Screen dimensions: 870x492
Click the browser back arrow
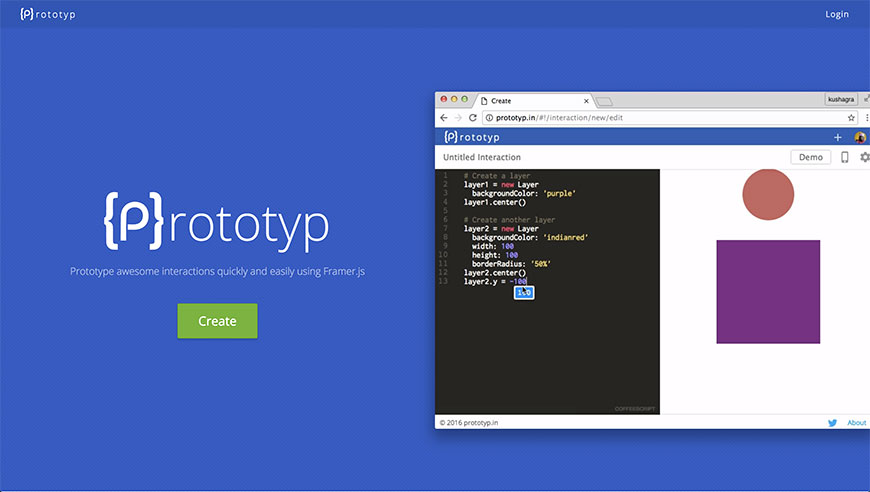(x=444, y=118)
